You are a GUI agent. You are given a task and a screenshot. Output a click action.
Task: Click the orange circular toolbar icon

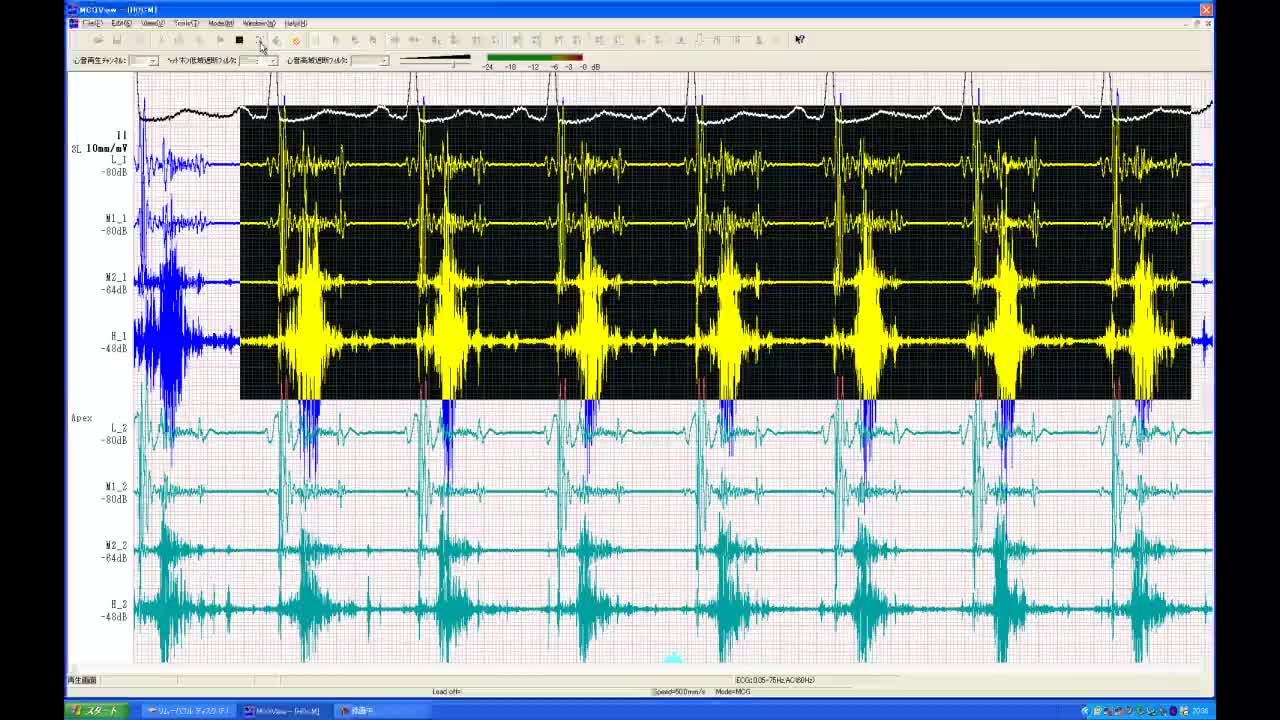[x=295, y=40]
